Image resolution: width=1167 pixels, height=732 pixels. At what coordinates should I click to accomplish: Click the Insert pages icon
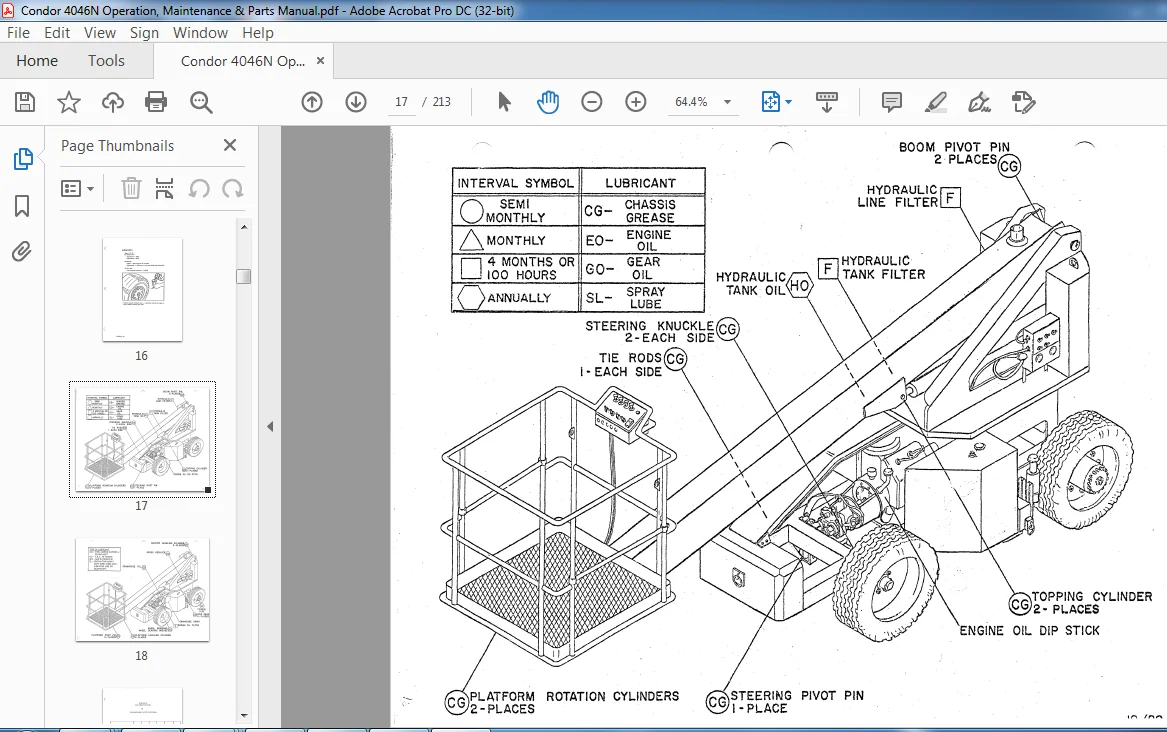(164, 189)
